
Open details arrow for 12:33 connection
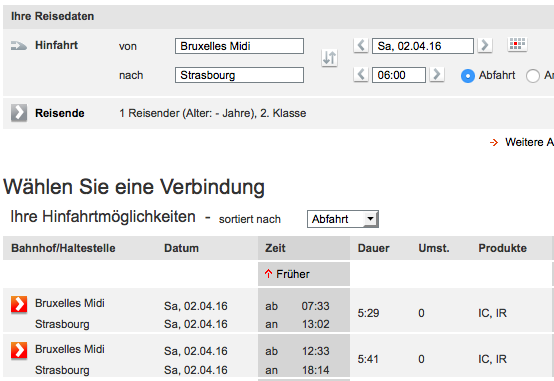click(x=19, y=350)
